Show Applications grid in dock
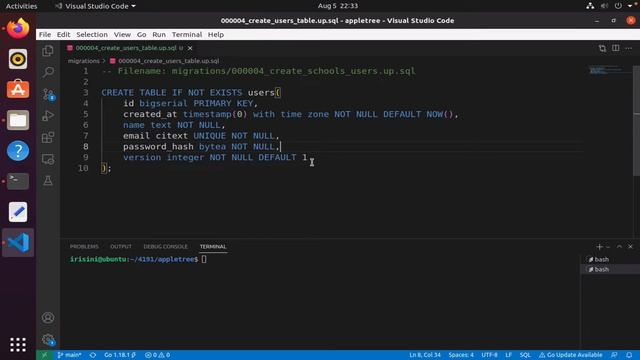This screenshot has width=640, height=360. coord(18,345)
